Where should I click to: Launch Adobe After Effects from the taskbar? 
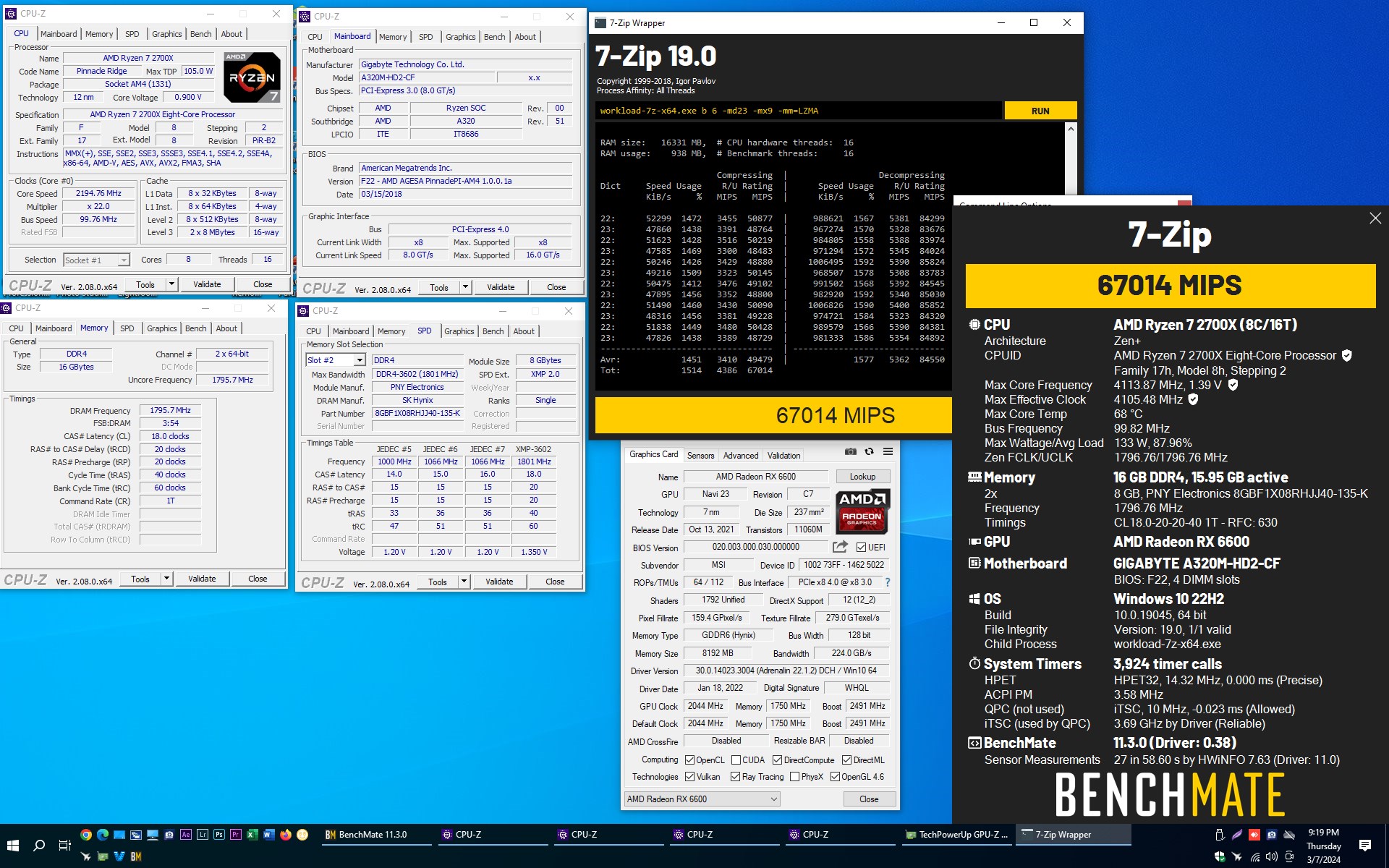186,835
